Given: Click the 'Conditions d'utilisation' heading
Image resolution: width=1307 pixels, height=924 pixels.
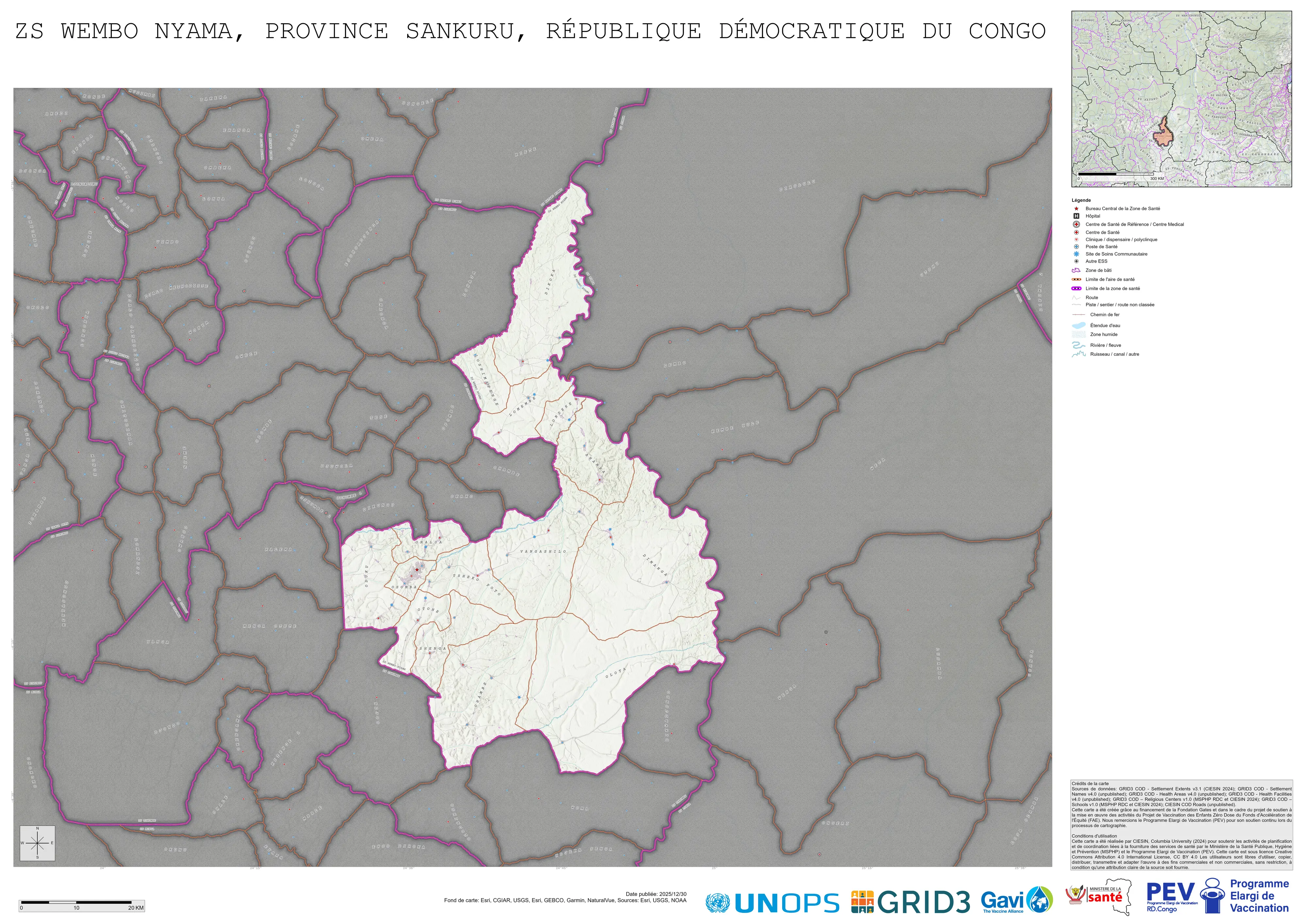Looking at the screenshot, I should point(1094,836).
